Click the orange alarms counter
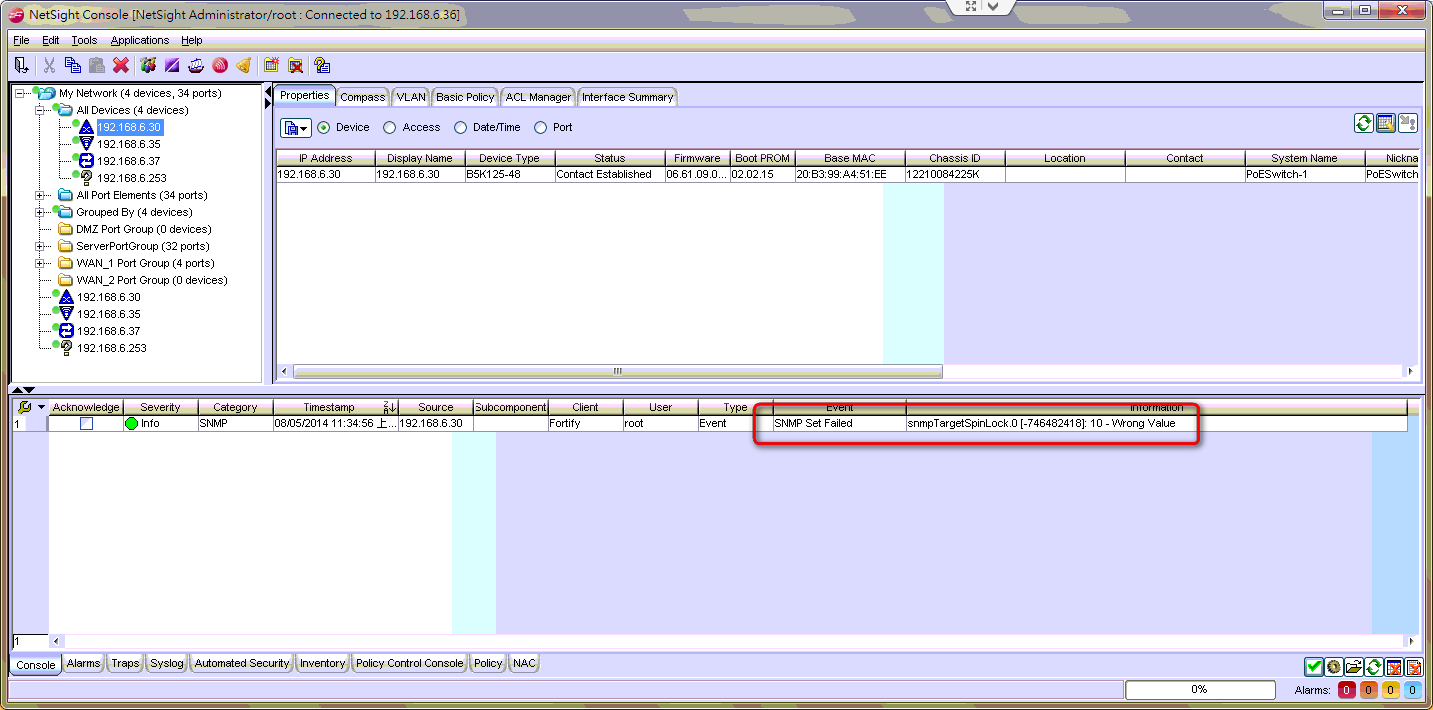 pyautogui.click(x=1369, y=690)
